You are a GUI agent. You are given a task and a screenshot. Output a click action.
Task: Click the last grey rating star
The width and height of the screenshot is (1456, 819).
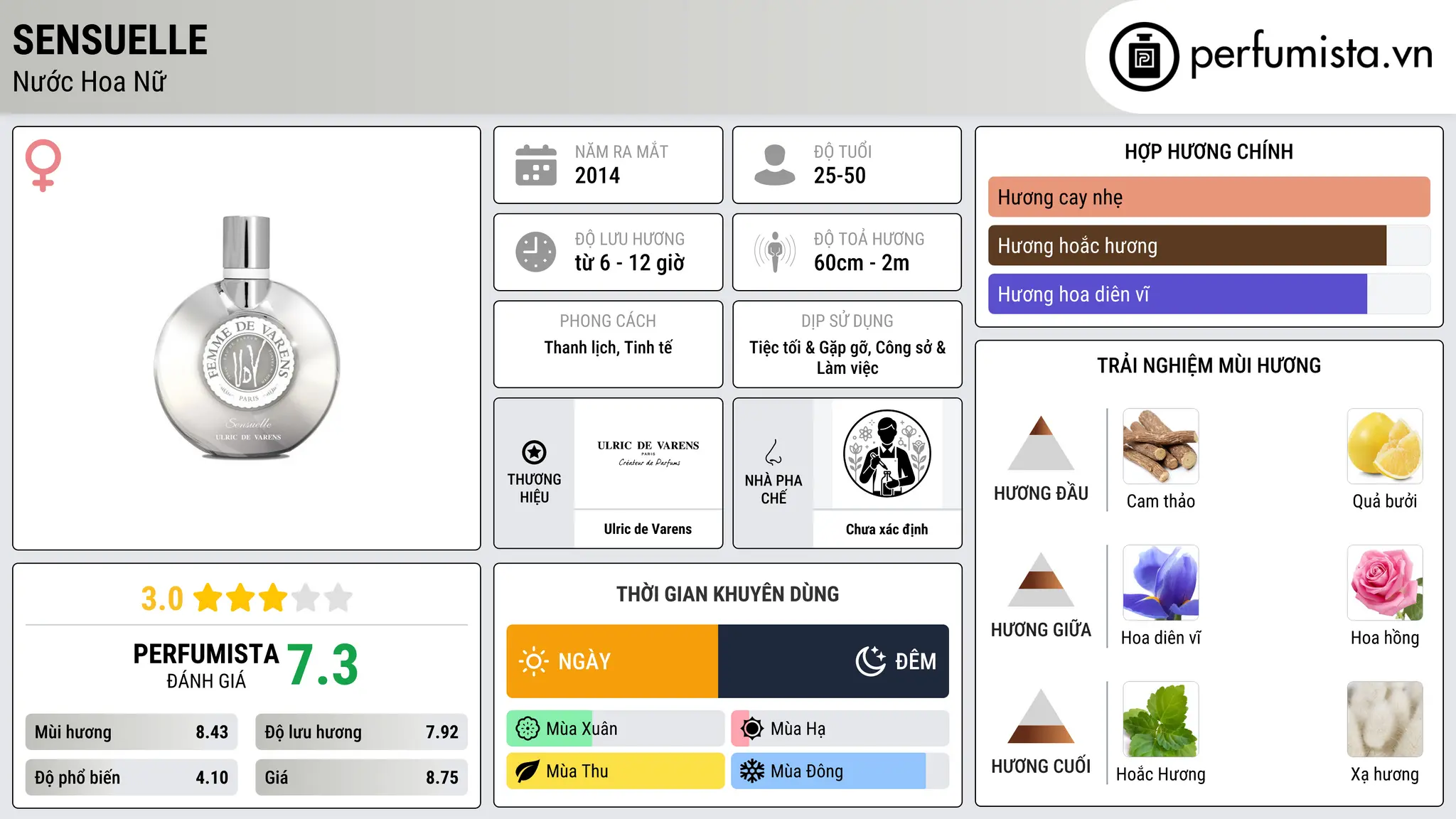tap(338, 598)
